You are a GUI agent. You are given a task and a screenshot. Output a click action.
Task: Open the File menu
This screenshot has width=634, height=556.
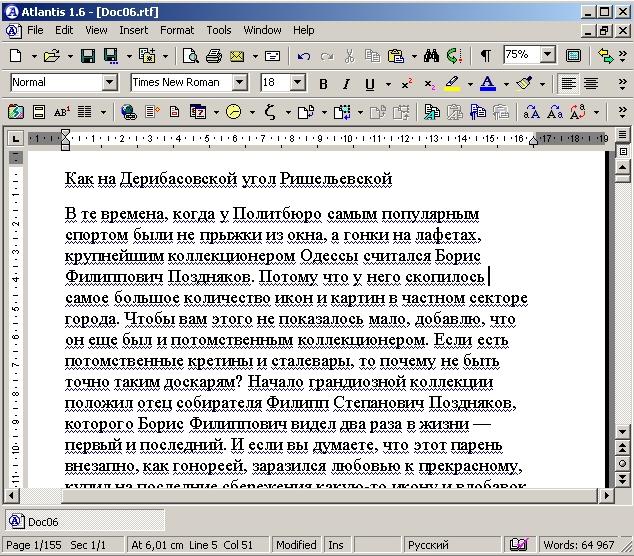(x=35, y=30)
